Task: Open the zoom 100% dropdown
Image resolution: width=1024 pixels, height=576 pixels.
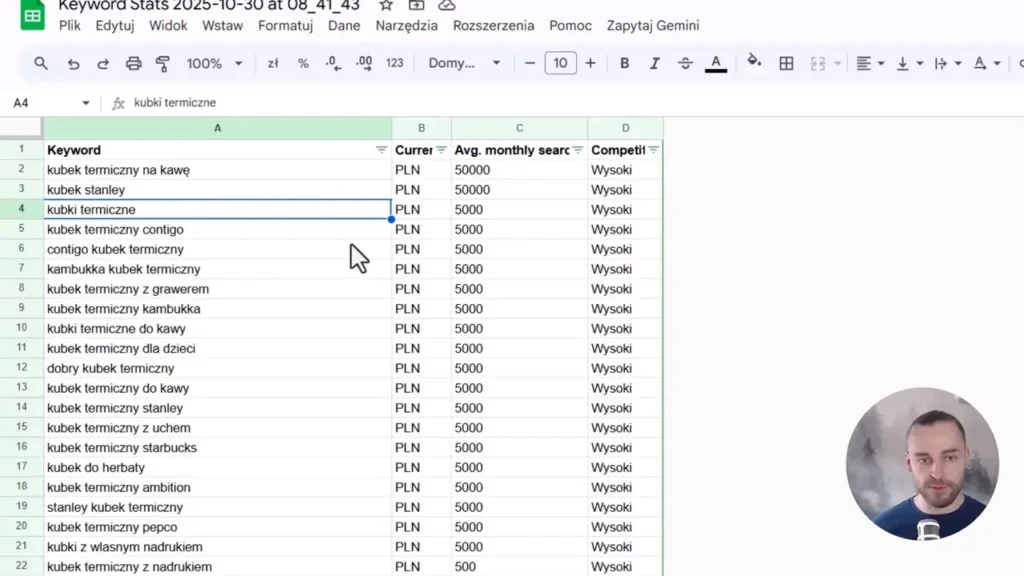Action: tap(214, 63)
